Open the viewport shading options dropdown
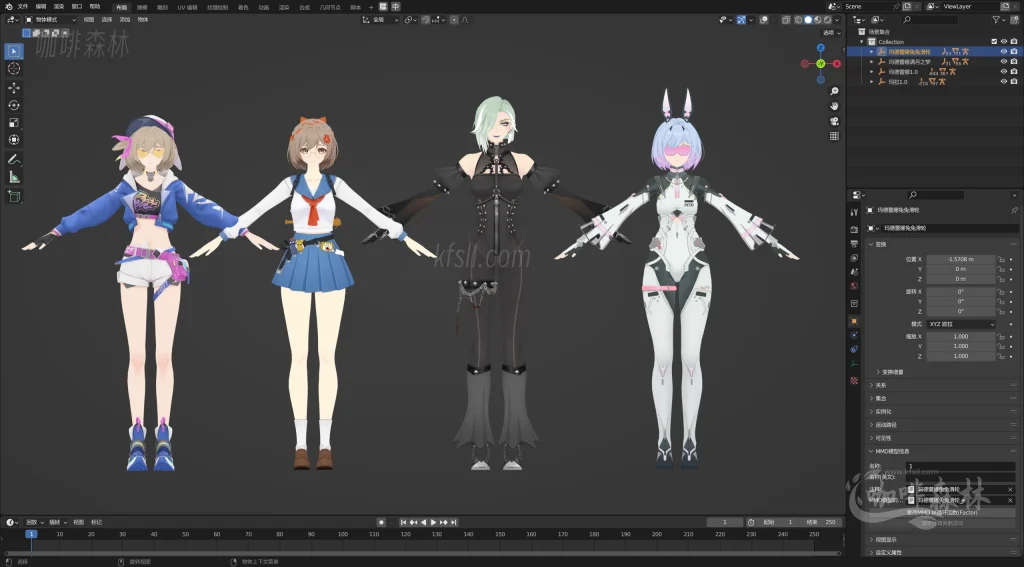 point(838,20)
